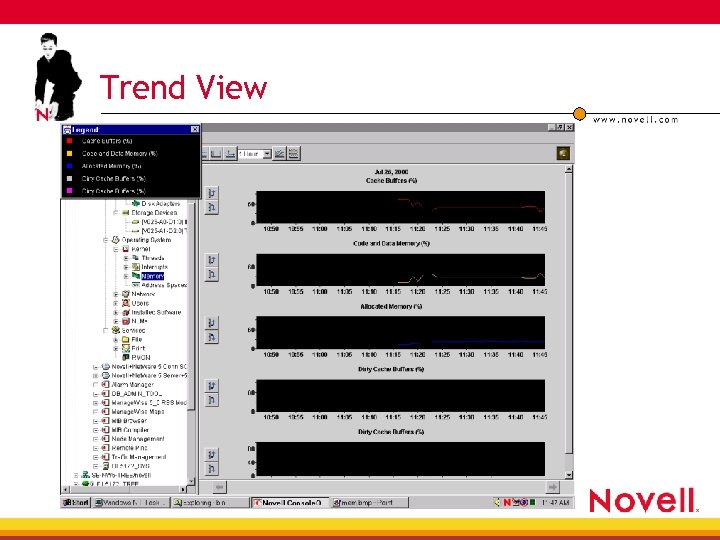Collapse the Operating System tree node
Screen dimensions: 720x540
(106, 240)
